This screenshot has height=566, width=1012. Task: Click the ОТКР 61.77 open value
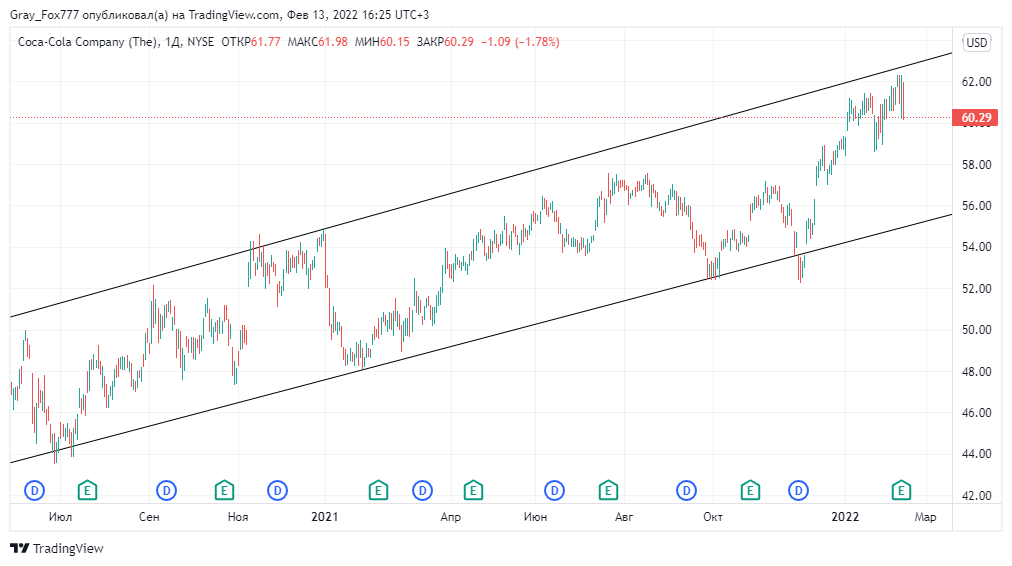pos(251,42)
